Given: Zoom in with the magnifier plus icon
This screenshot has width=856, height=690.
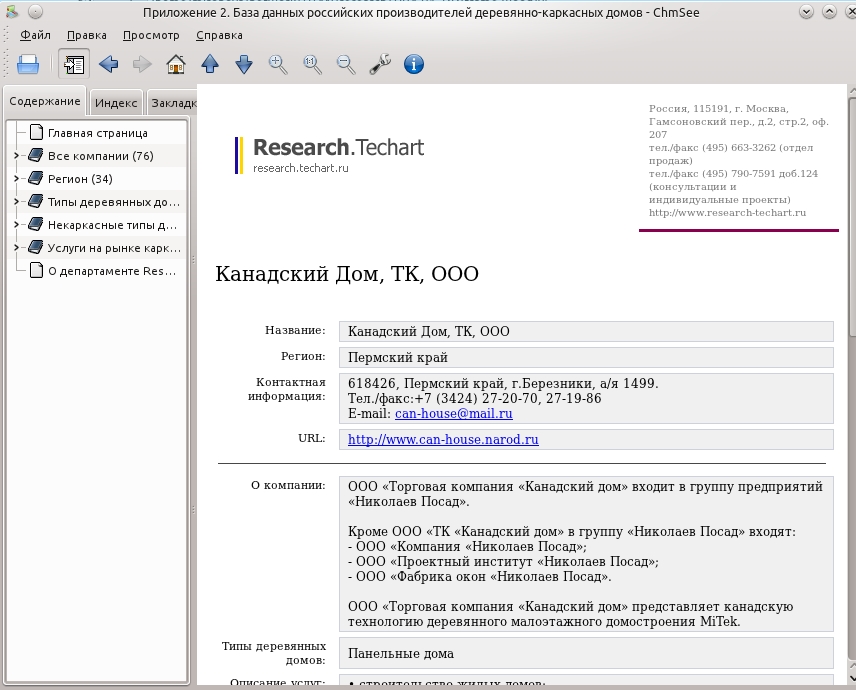Looking at the screenshot, I should 278,64.
